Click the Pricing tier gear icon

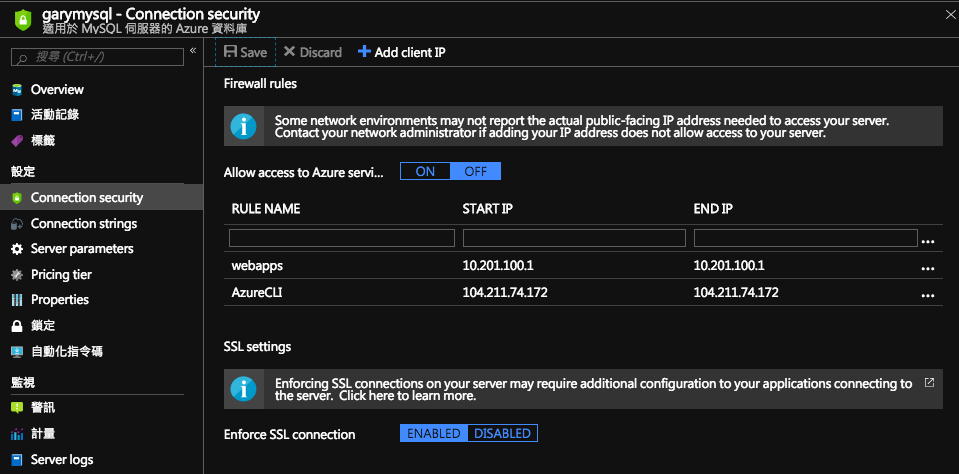point(17,275)
